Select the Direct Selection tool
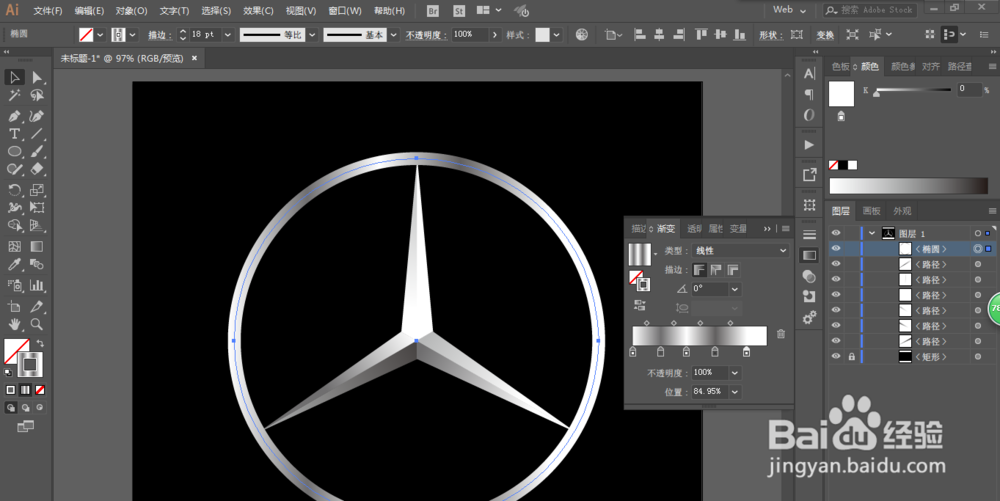 click(37, 77)
